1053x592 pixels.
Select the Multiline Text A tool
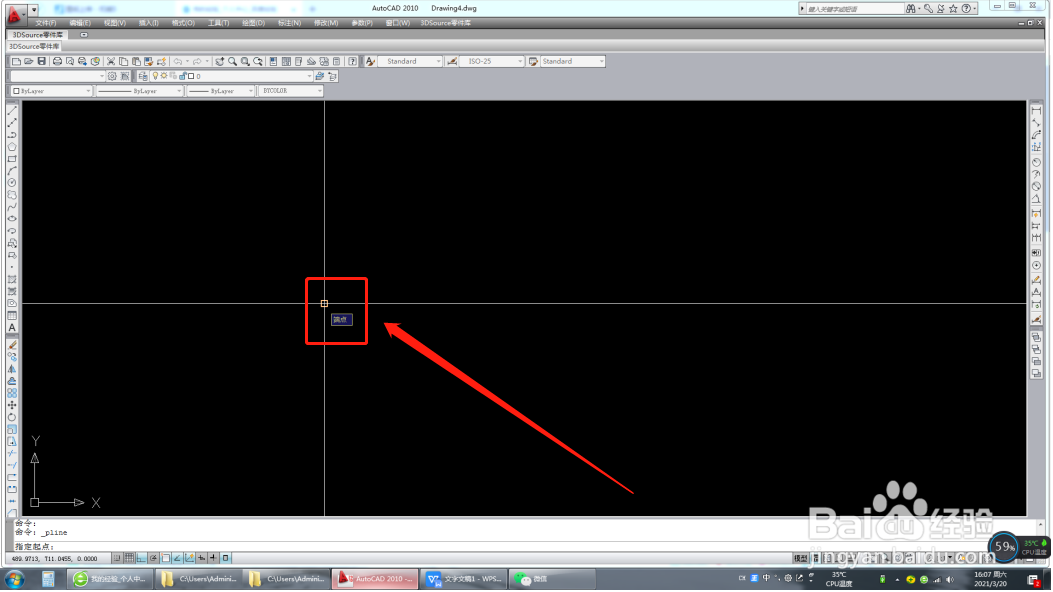click(12, 328)
